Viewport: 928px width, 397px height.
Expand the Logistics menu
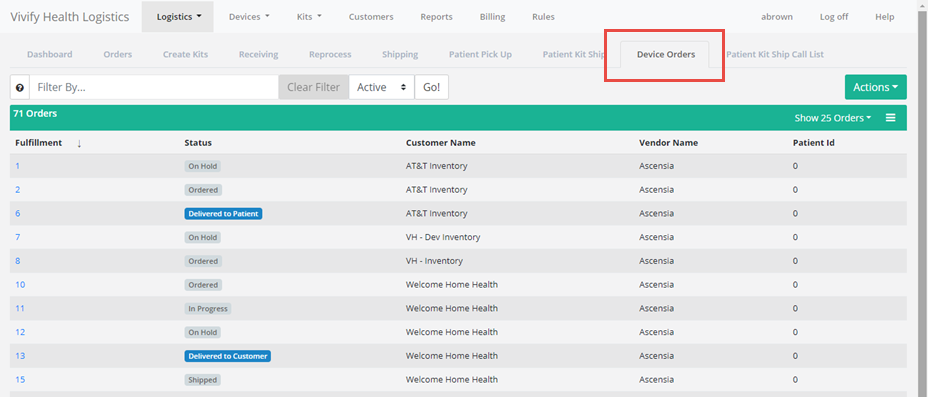[x=179, y=17]
